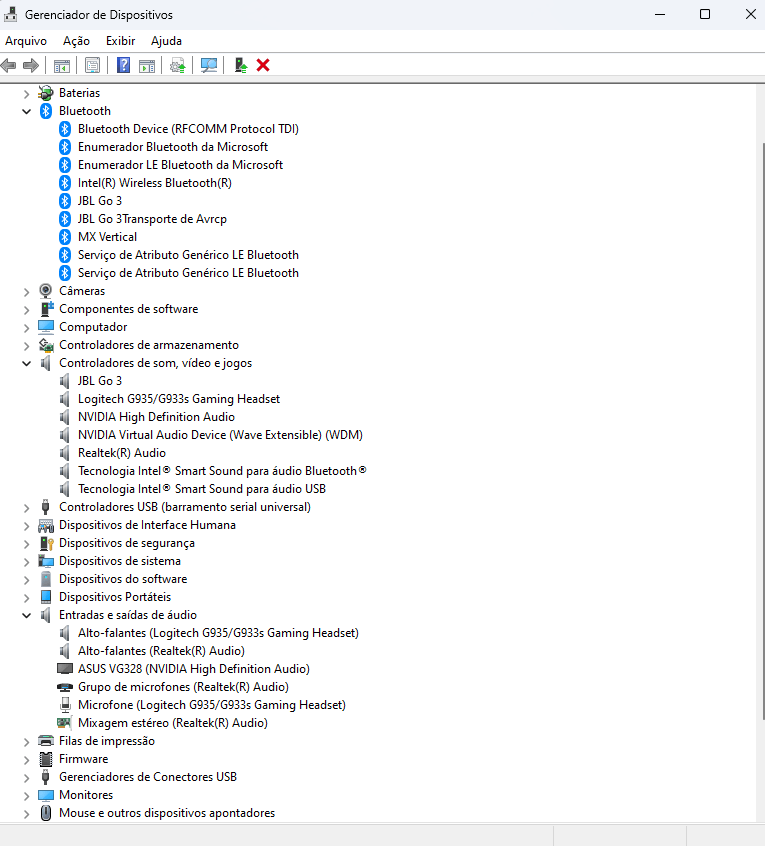Image resolution: width=765 pixels, height=846 pixels.
Task: Click the Computador monitor icon
Action: [x=46, y=327]
